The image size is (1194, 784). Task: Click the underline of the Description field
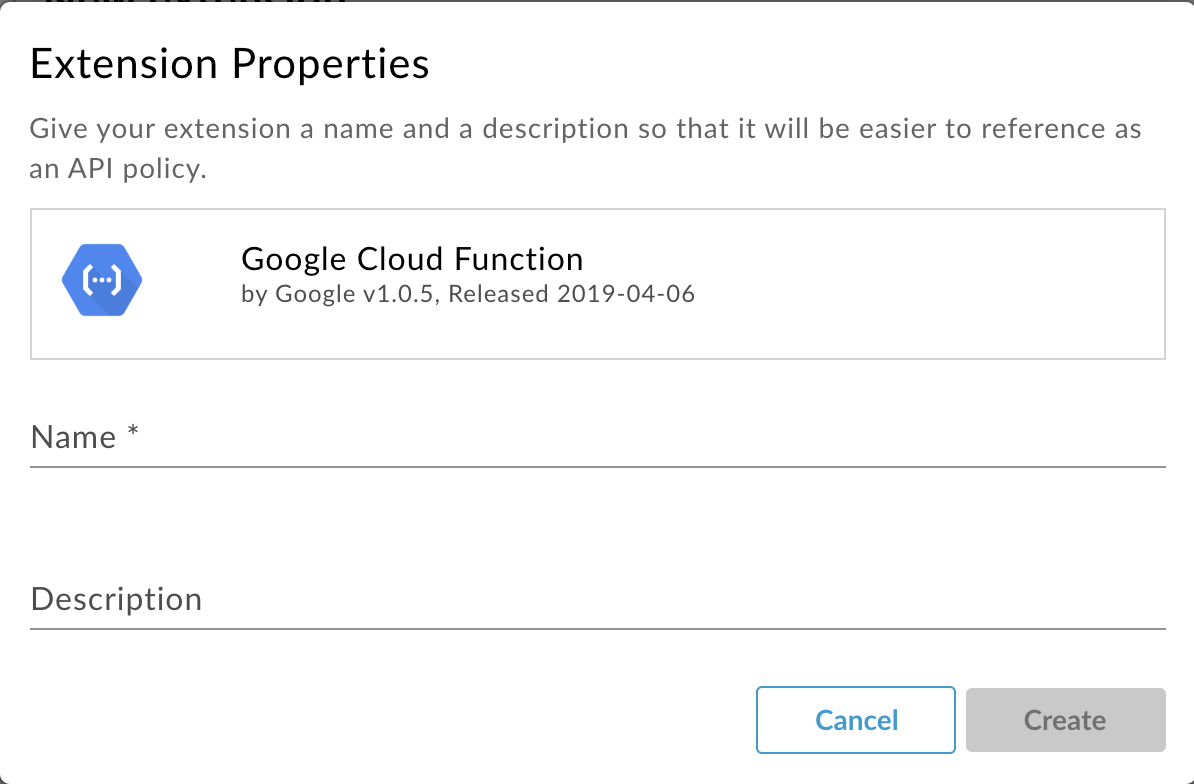598,628
